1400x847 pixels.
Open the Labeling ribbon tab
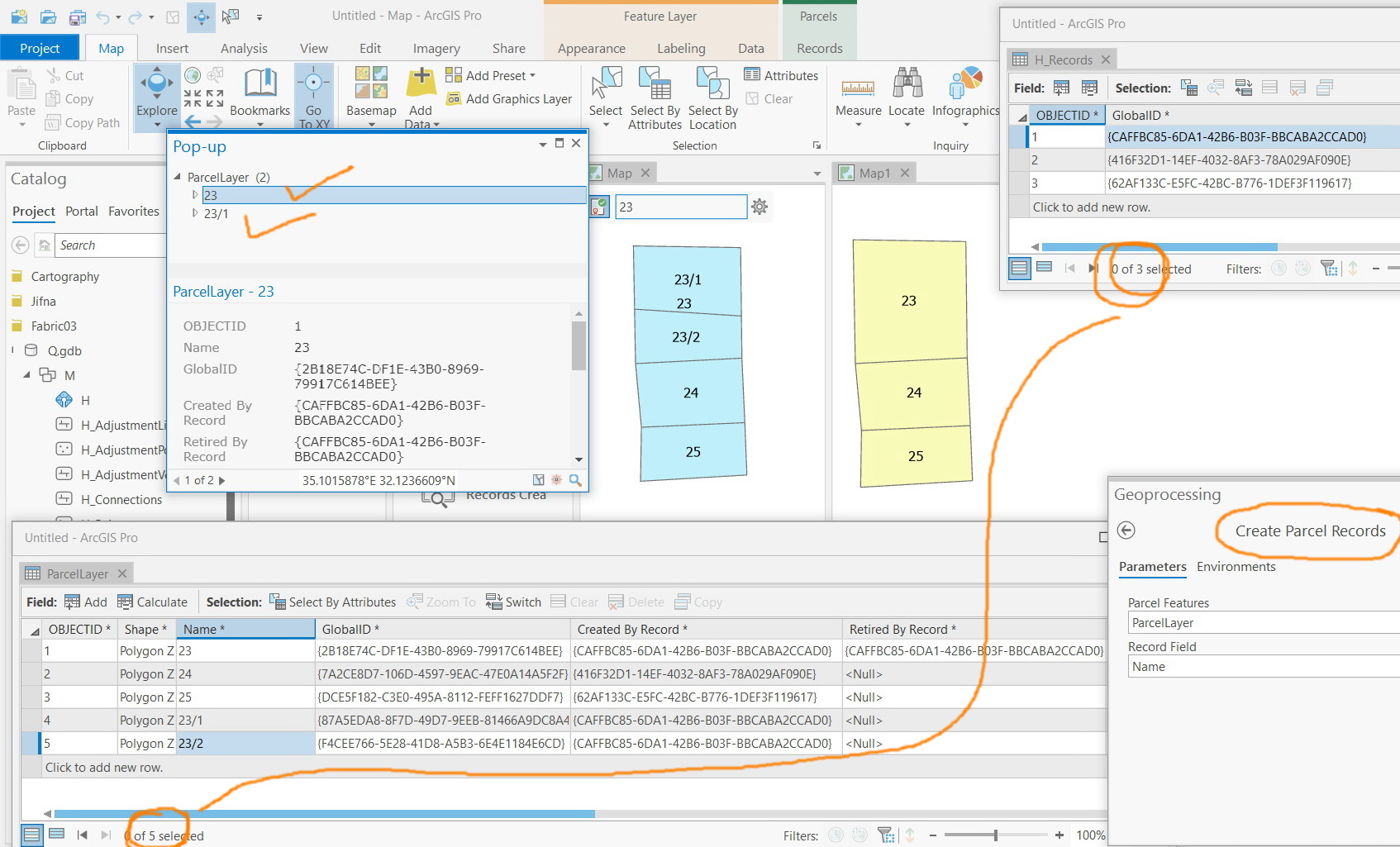tap(681, 49)
